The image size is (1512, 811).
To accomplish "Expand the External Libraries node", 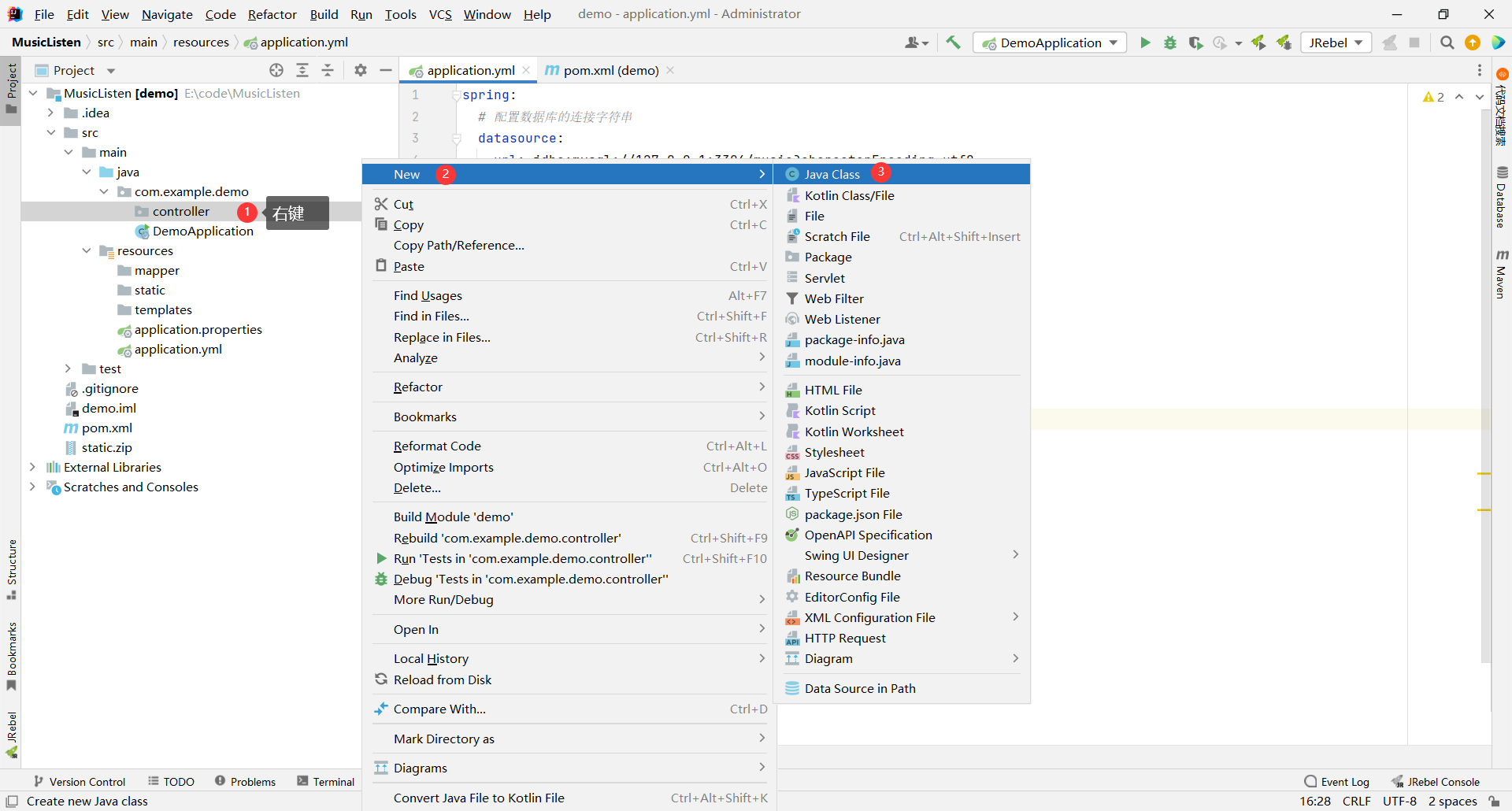I will click(33, 467).
